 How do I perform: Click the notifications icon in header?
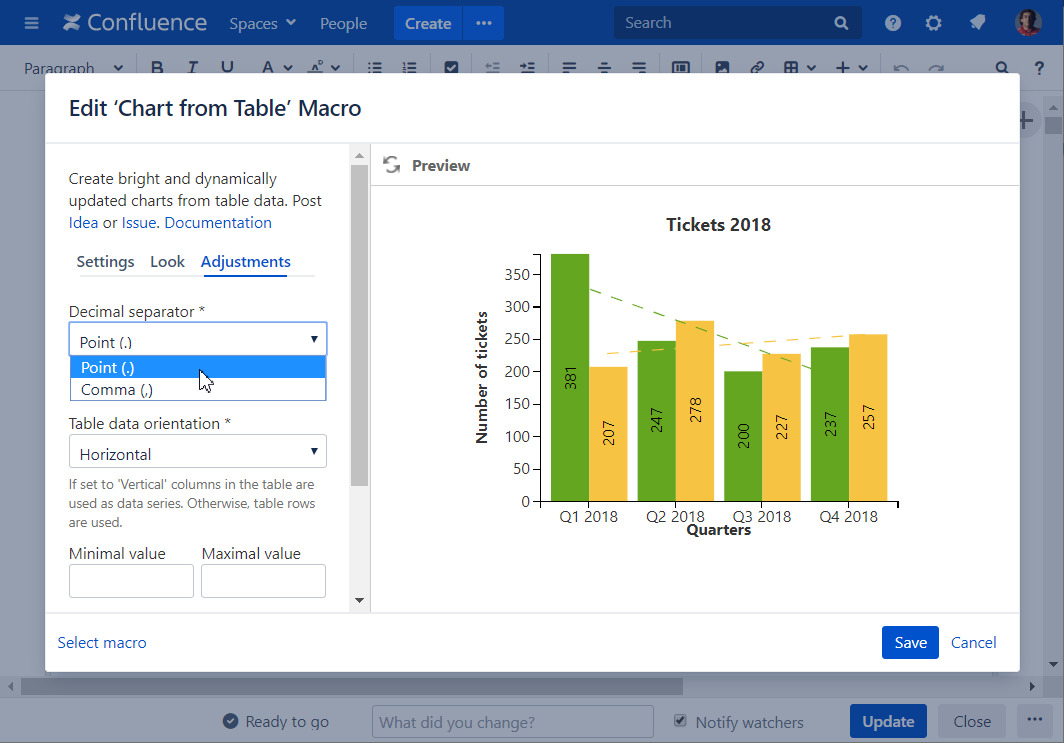point(977,23)
